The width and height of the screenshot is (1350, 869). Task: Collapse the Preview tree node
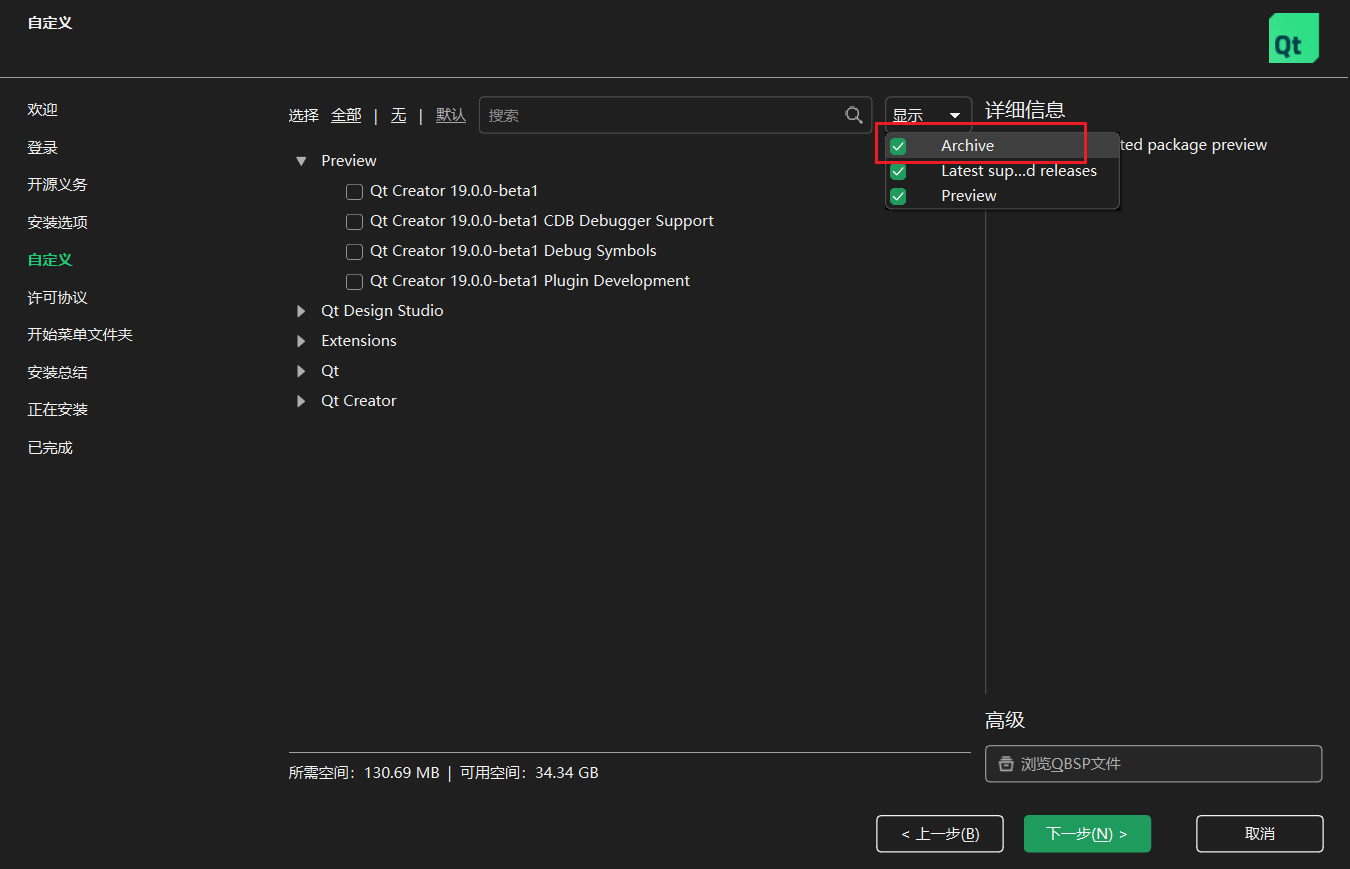(301, 161)
